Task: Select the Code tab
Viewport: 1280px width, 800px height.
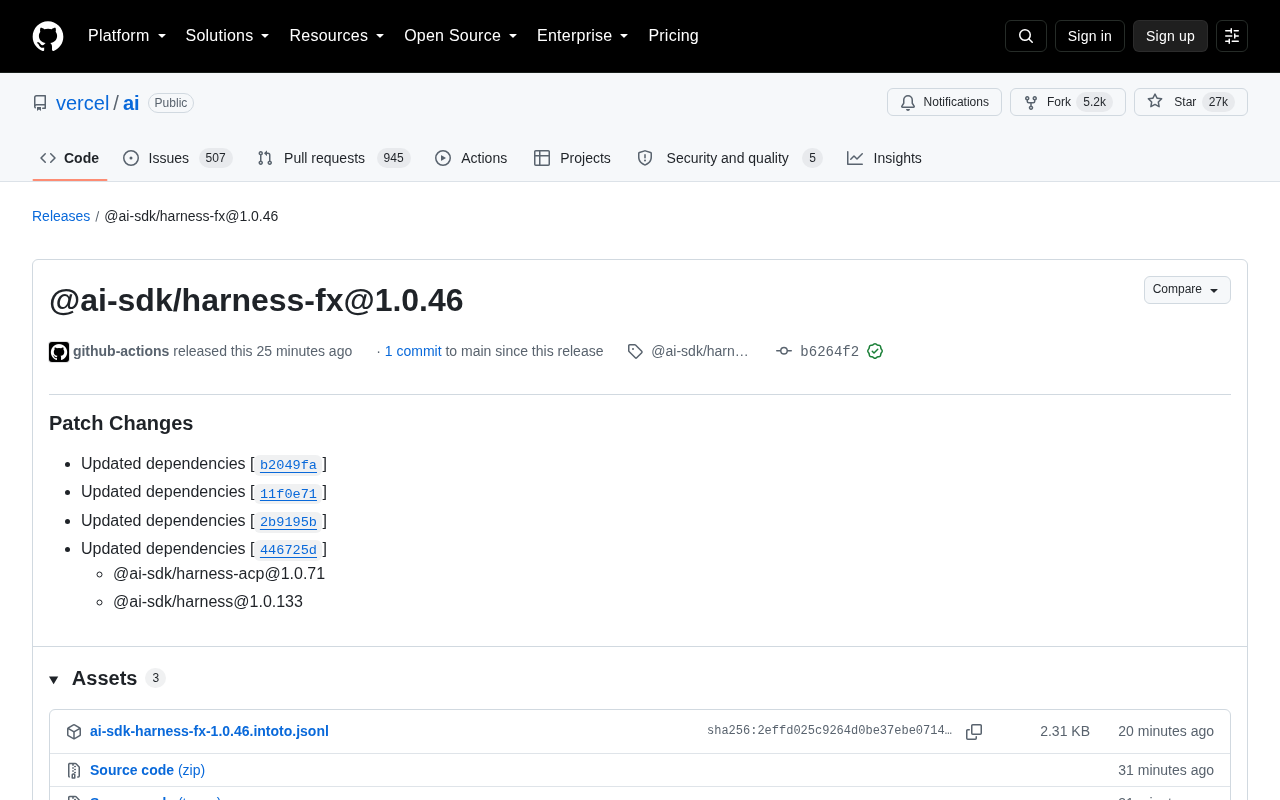Action: 70,158
